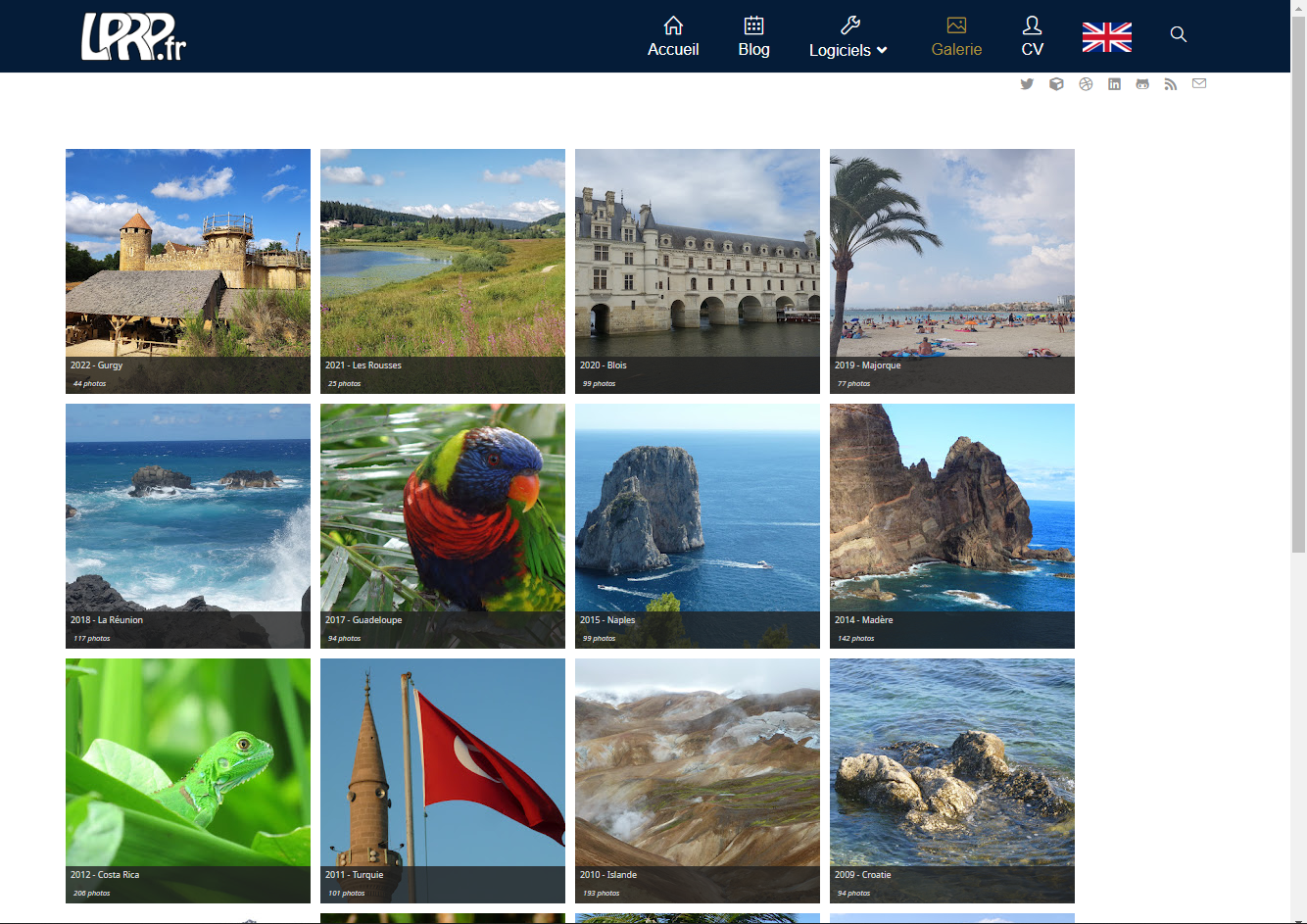Open the 2018 - La Réunion album
The height and width of the screenshot is (924, 1307).
[188, 526]
